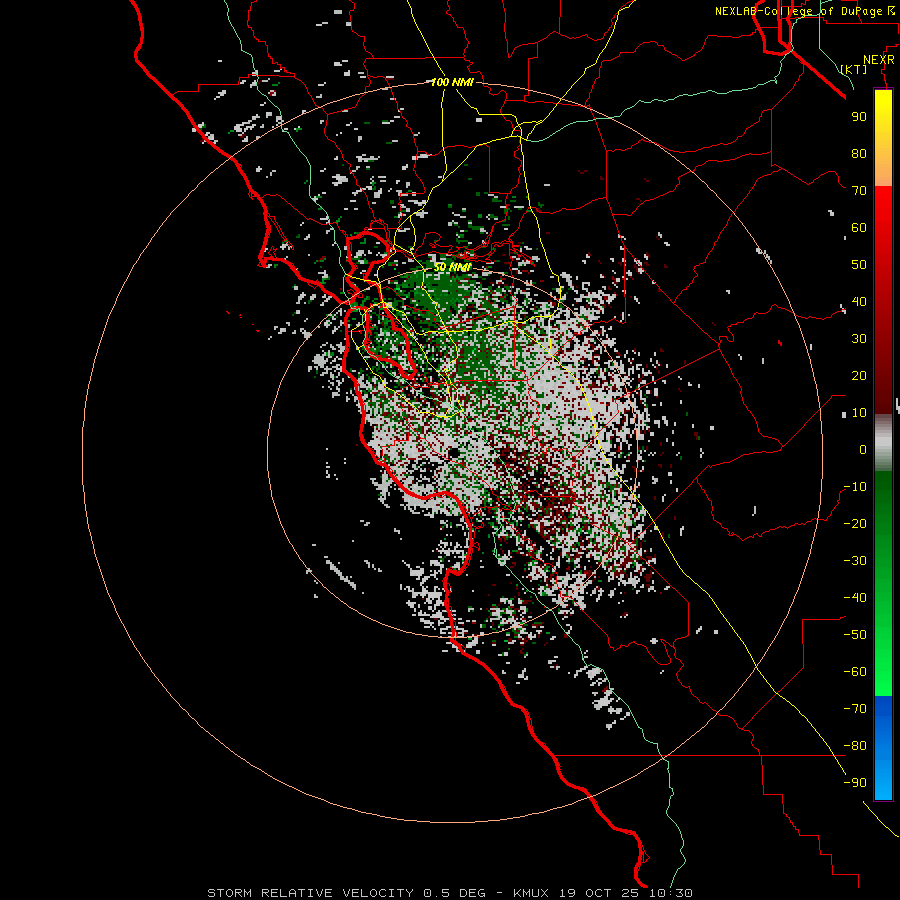This screenshot has width=900, height=900.
Task: Pick the "-50" velocity scale label
Action: coord(855,635)
